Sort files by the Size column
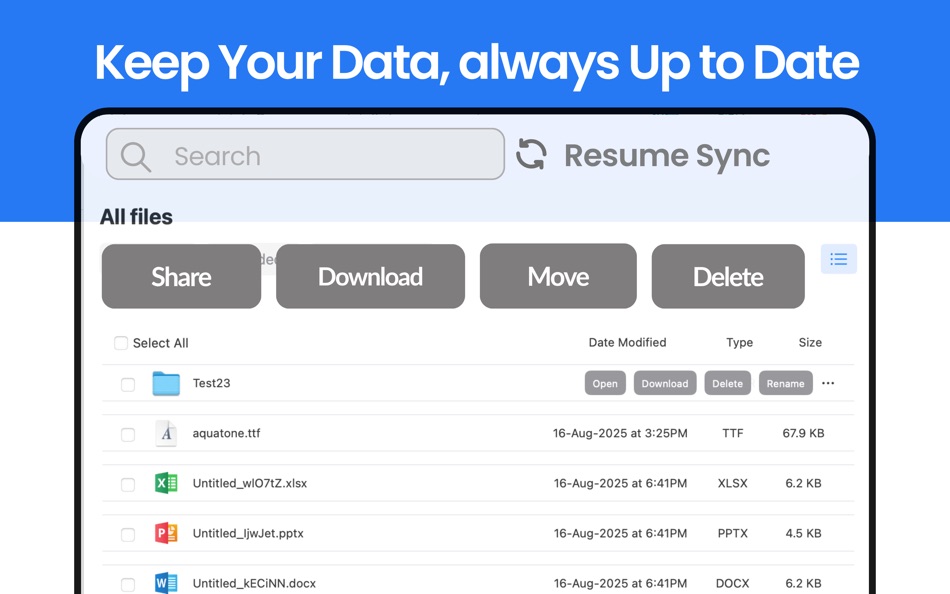The height and width of the screenshot is (594, 950). pos(810,343)
